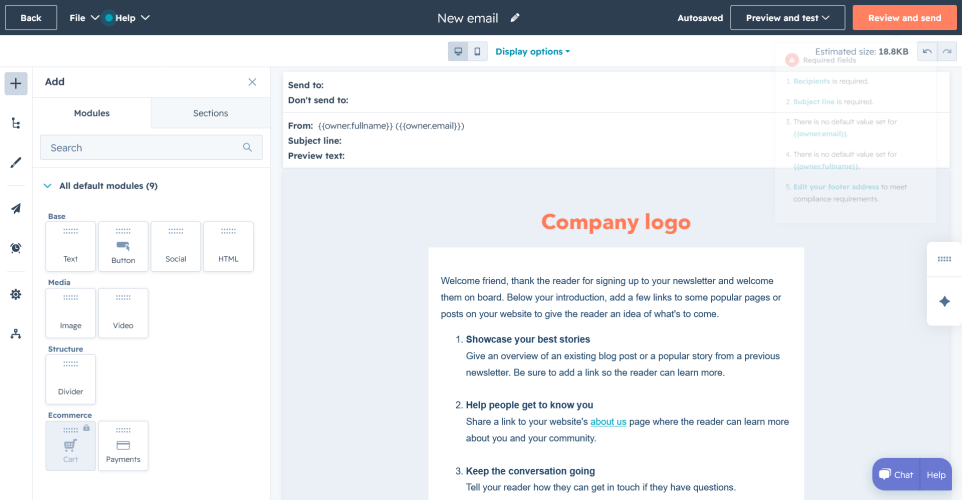Click the alarm clock test icon in sidebar

coord(16,248)
